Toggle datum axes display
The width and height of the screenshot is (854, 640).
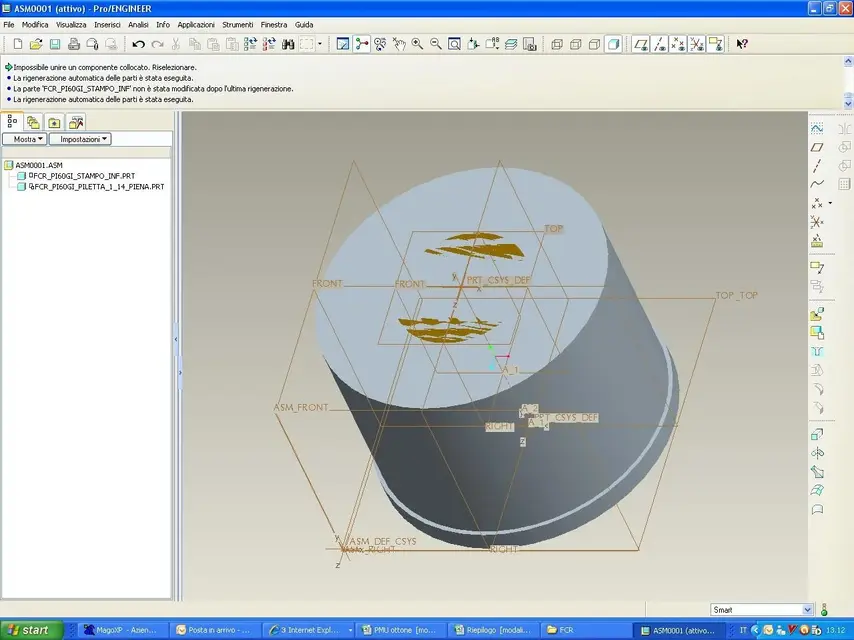click(x=660, y=44)
